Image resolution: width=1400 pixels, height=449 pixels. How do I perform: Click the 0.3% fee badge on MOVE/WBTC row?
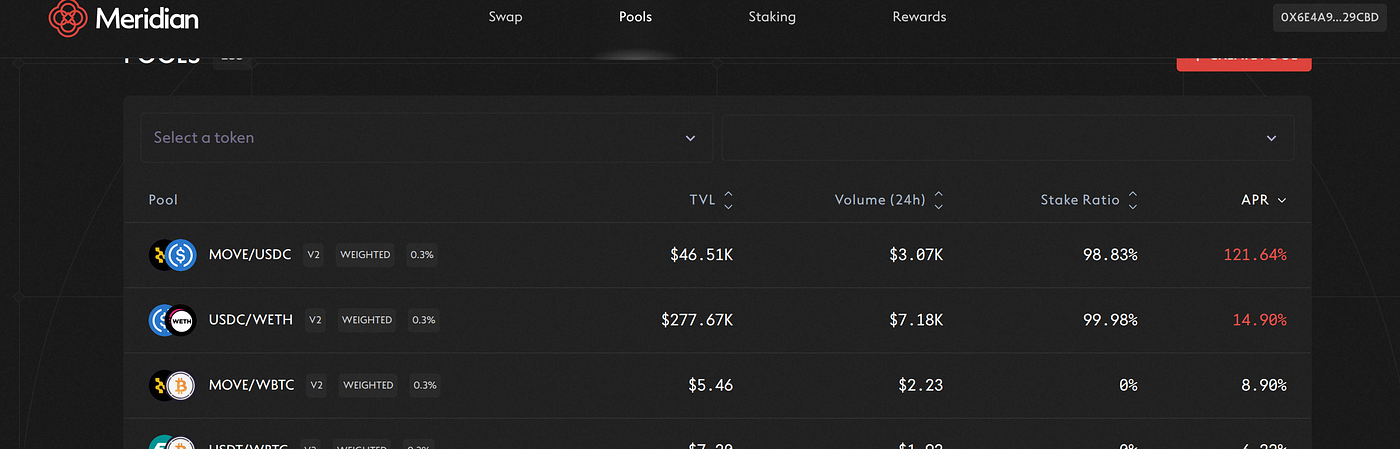[x=425, y=385]
